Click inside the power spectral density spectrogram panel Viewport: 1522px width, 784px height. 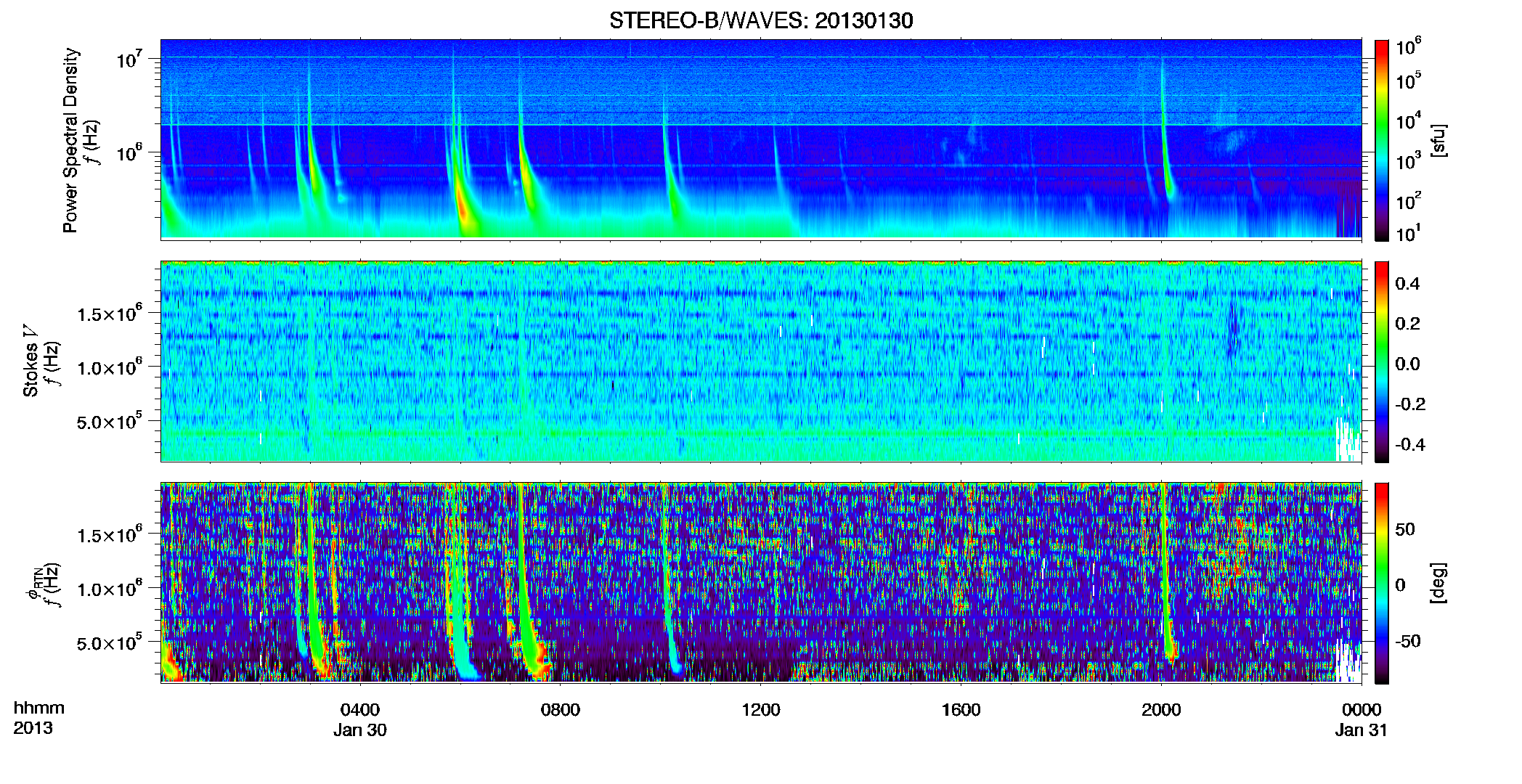[761, 139]
